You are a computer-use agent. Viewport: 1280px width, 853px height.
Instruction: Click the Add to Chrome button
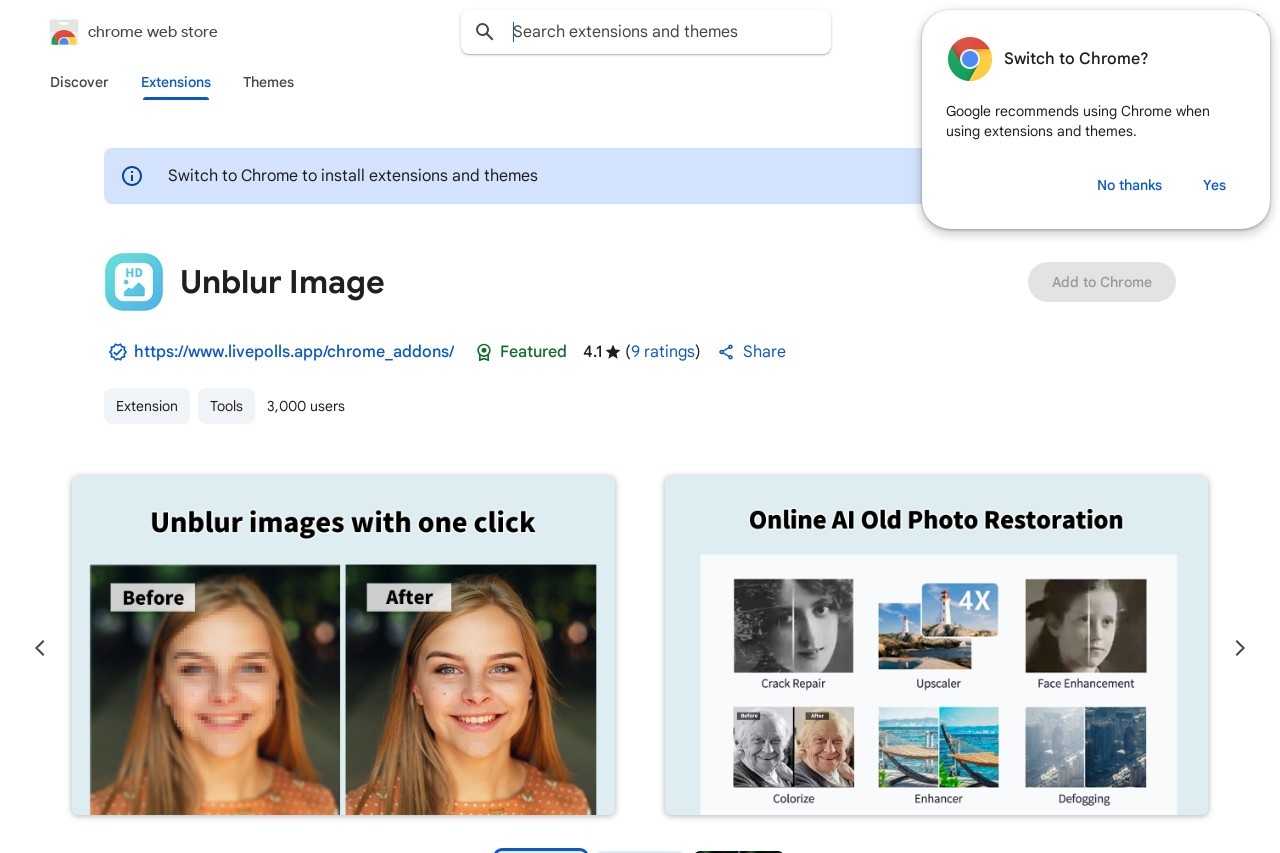(1102, 282)
